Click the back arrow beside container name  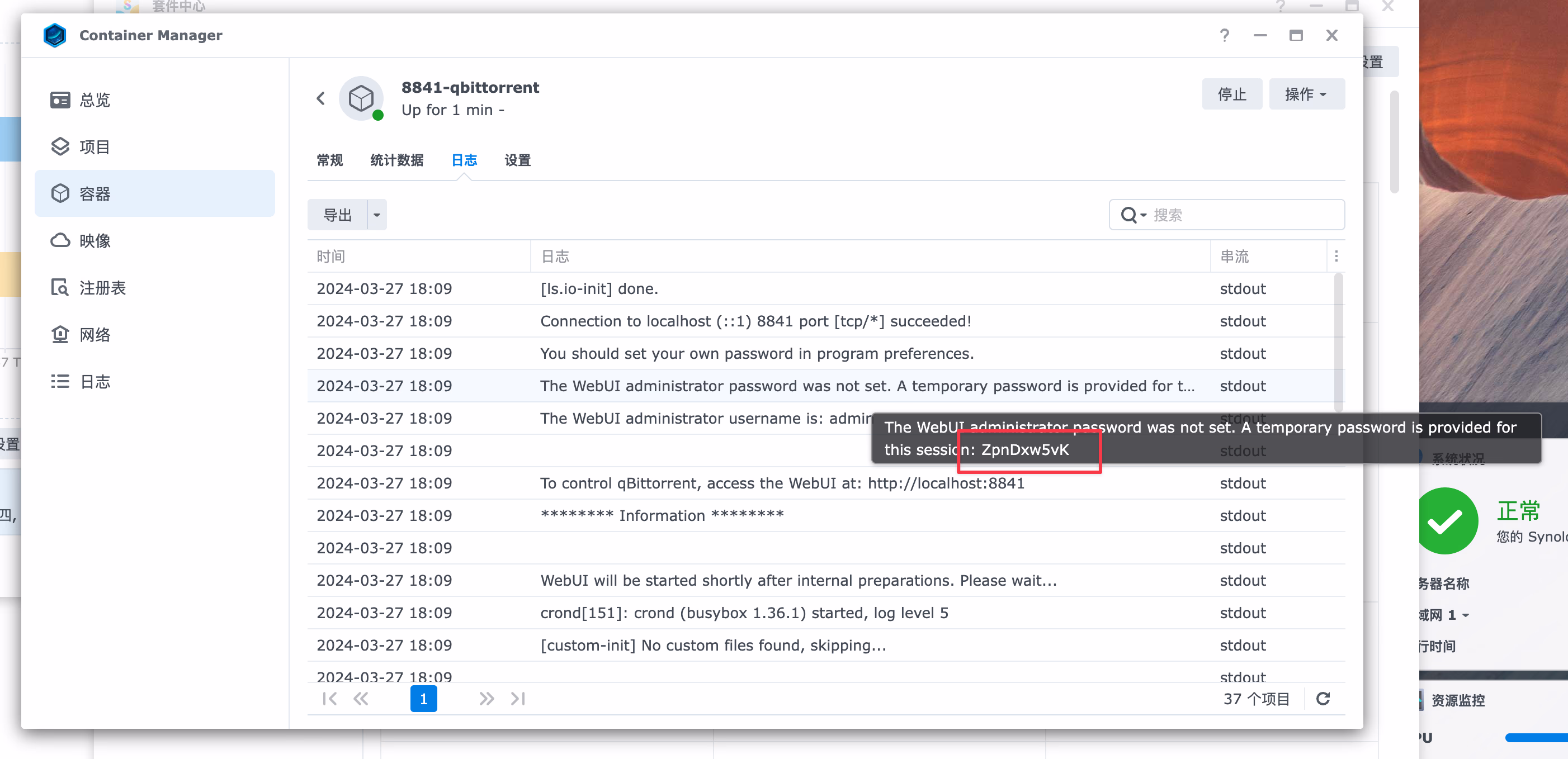(321, 98)
